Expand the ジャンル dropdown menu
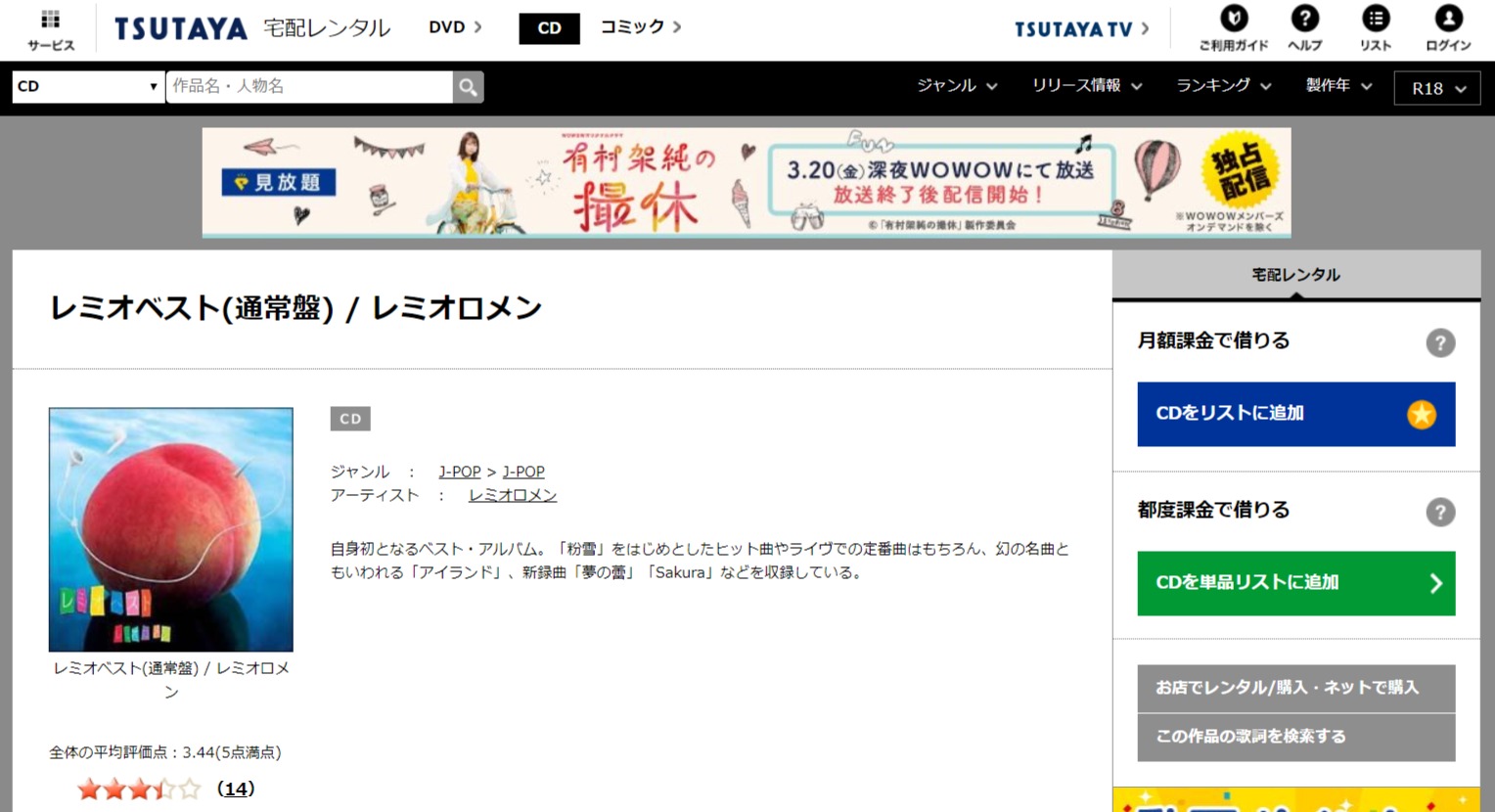This screenshot has width=1495, height=812. coord(956,86)
